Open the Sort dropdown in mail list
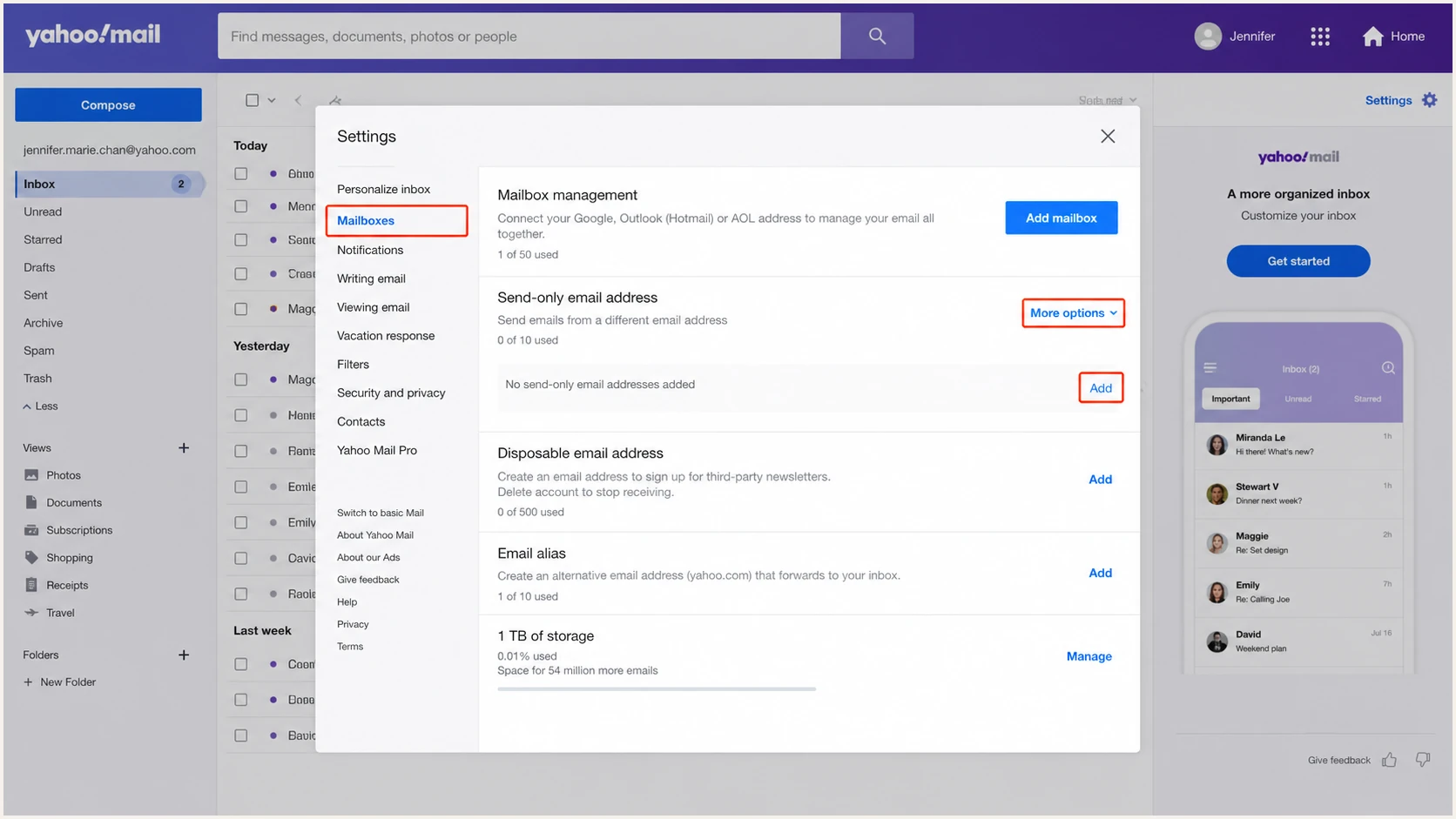This screenshot has width=1456, height=819. point(1108,101)
